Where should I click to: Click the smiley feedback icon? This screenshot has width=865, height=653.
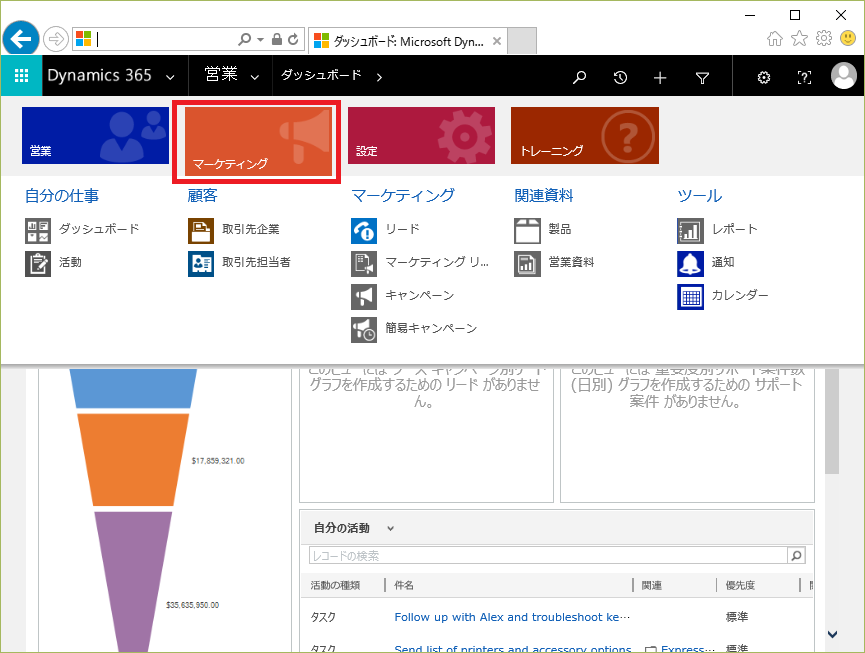848,38
